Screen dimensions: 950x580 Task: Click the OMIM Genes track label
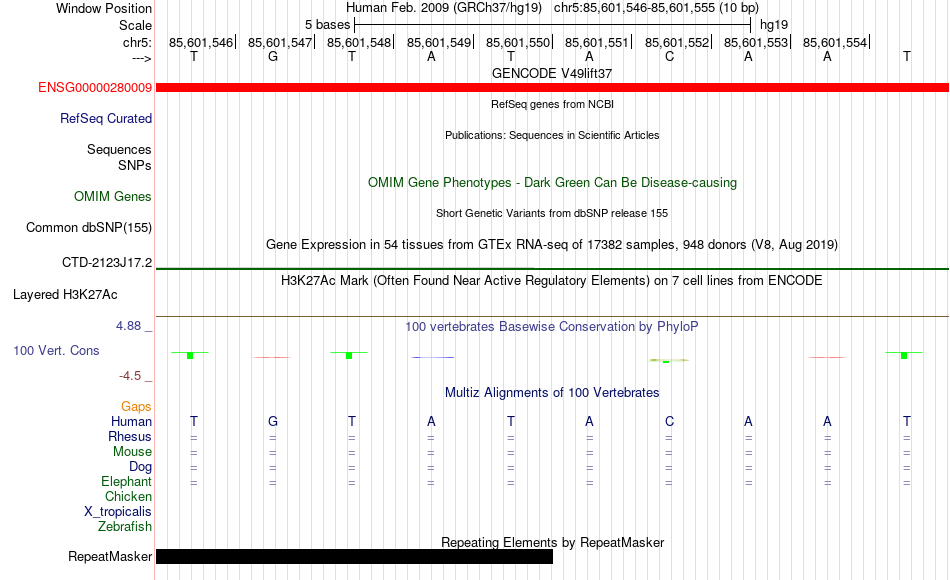[113, 197]
